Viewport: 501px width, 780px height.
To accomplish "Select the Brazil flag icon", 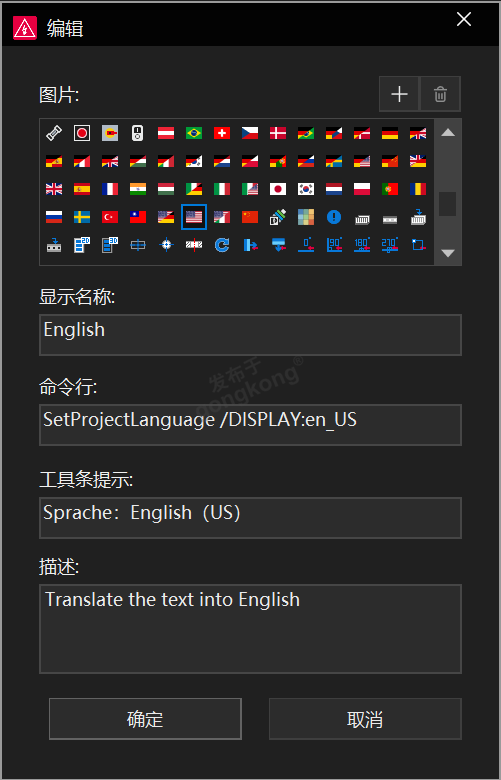I will [194, 133].
